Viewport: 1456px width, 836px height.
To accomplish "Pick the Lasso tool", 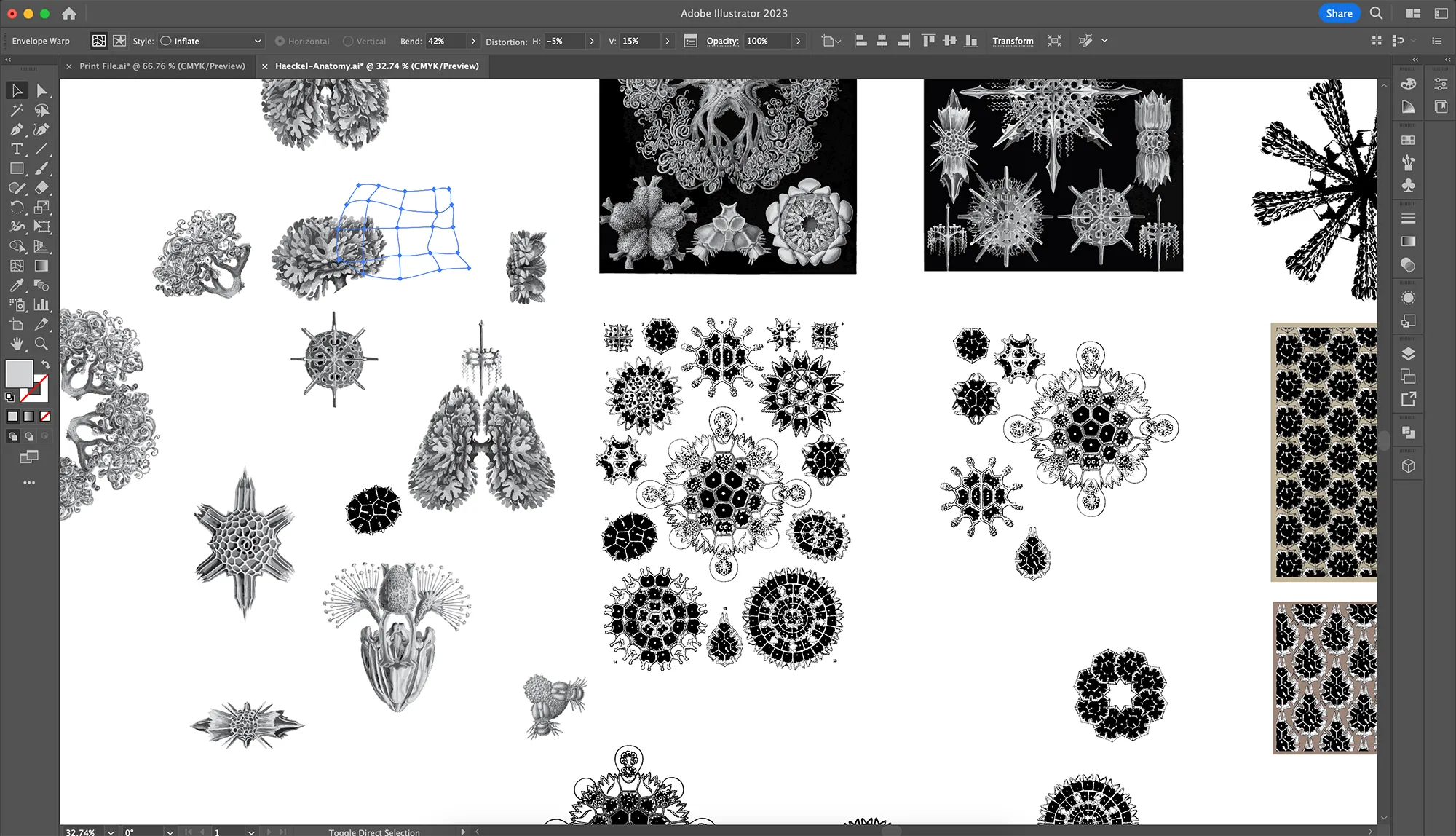I will pos(41,110).
